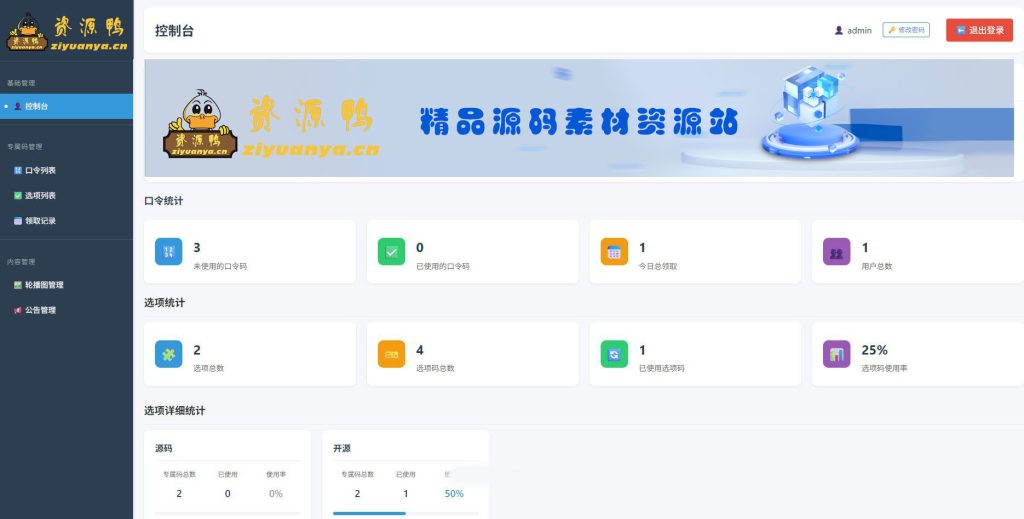Click the orange 选项码总数 card icon
The width and height of the screenshot is (1024, 519).
(x=391, y=354)
